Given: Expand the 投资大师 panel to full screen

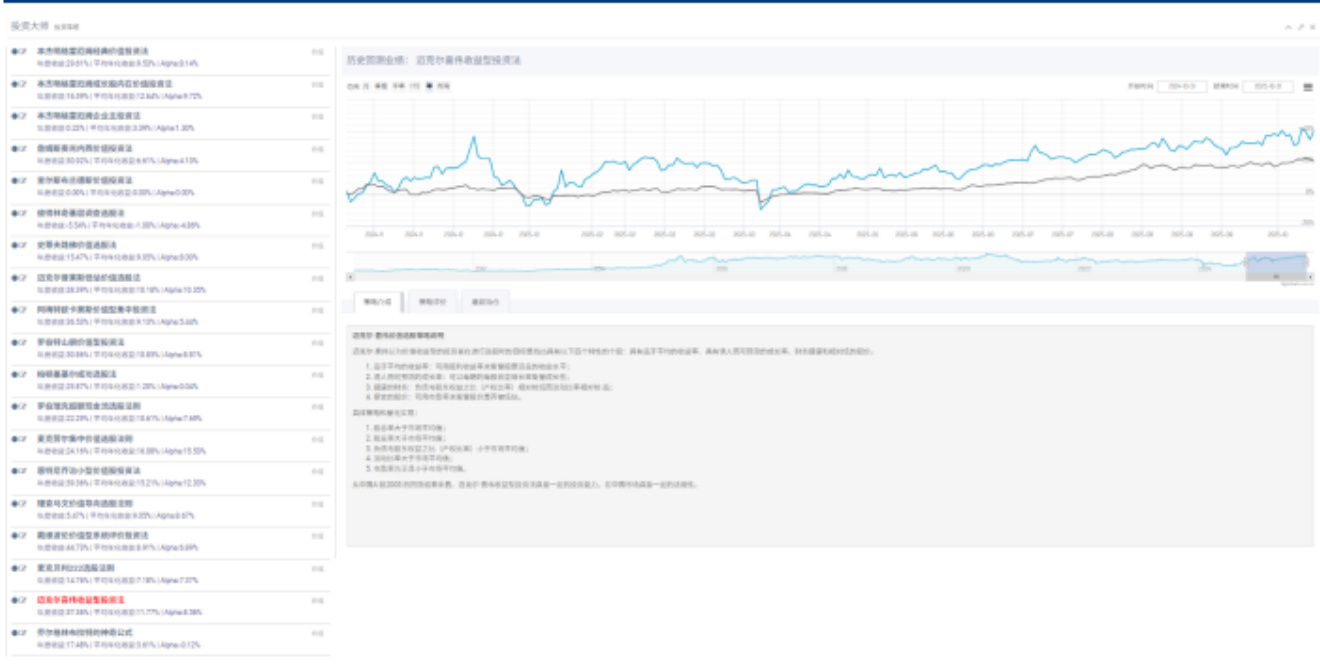Looking at the screenshot, I should [1300, 27].
